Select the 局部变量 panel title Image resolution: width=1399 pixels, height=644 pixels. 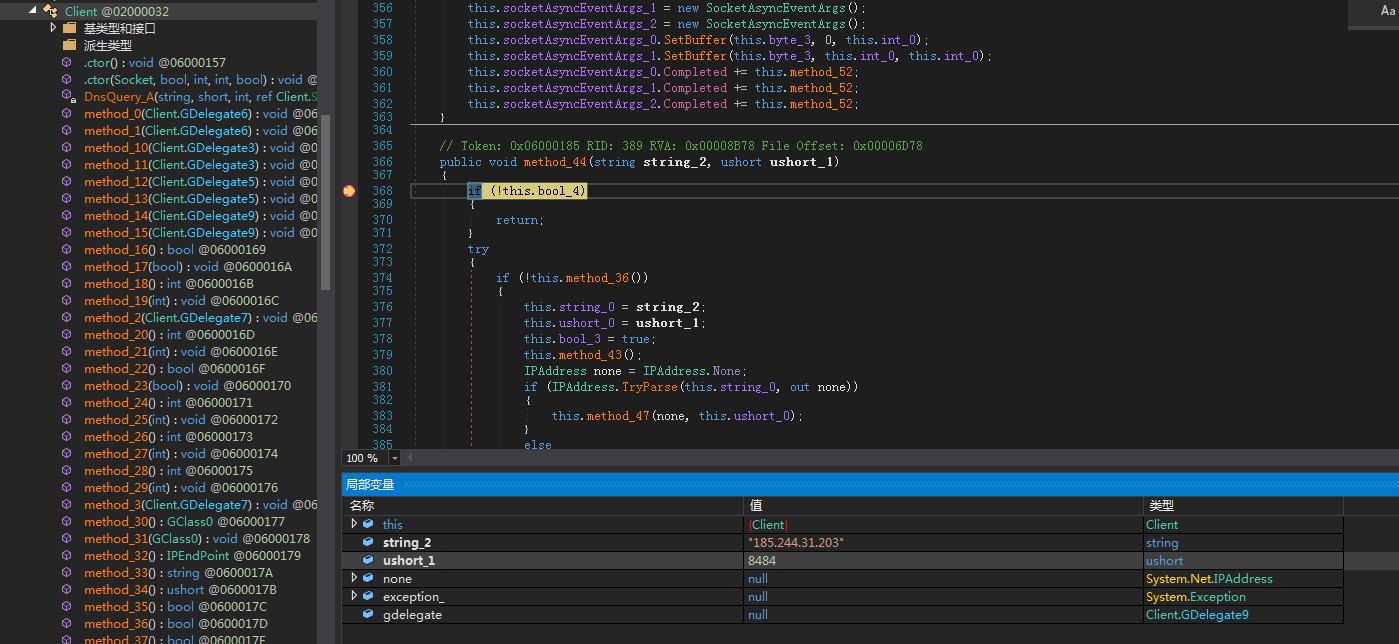[x=370, y=485]
